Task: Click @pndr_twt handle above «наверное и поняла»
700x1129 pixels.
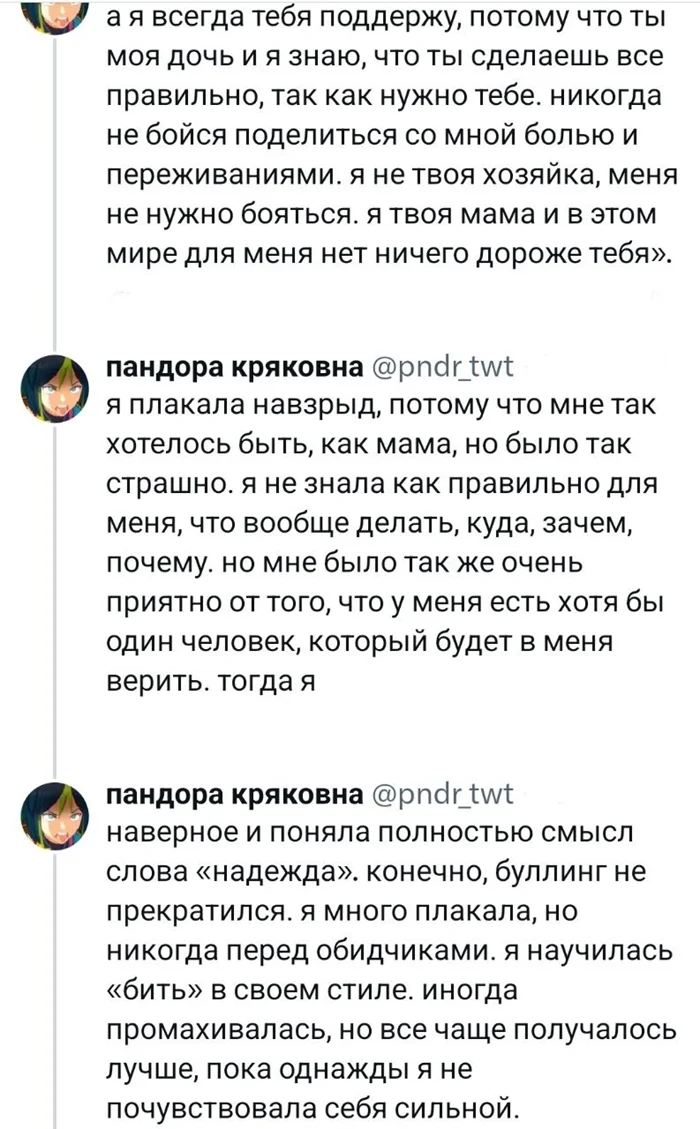Action: [x=442, y=795]
